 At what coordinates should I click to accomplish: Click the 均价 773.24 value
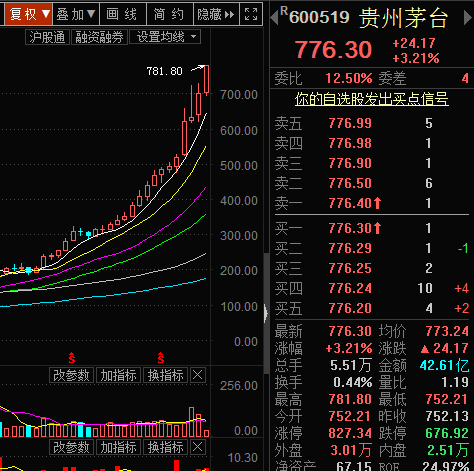(447, 331)
